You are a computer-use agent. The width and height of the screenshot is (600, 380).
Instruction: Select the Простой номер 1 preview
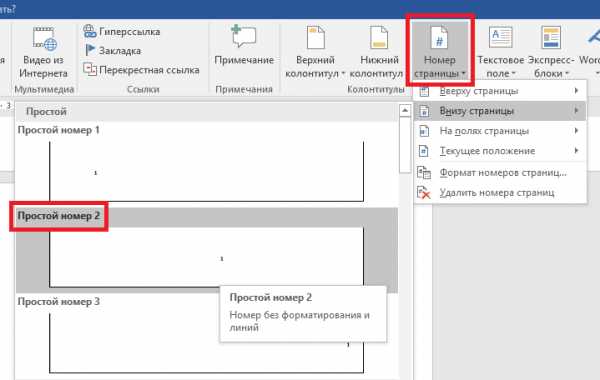pos(207,164)
